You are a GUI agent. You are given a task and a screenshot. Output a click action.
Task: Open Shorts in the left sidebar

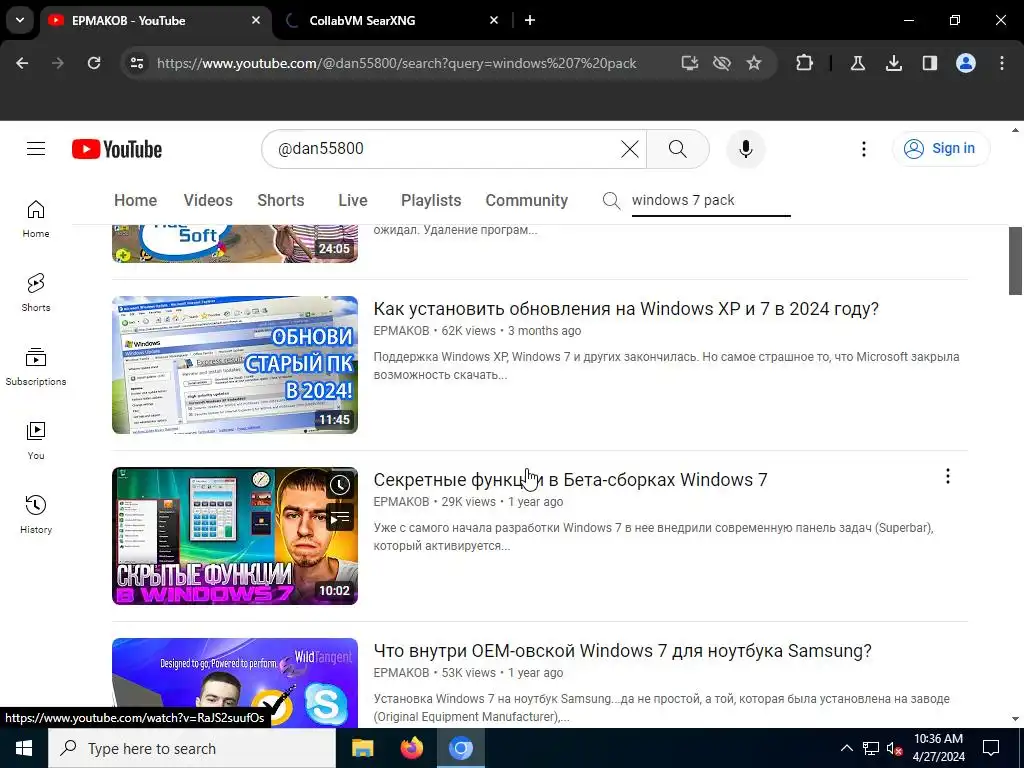(36, 293)
